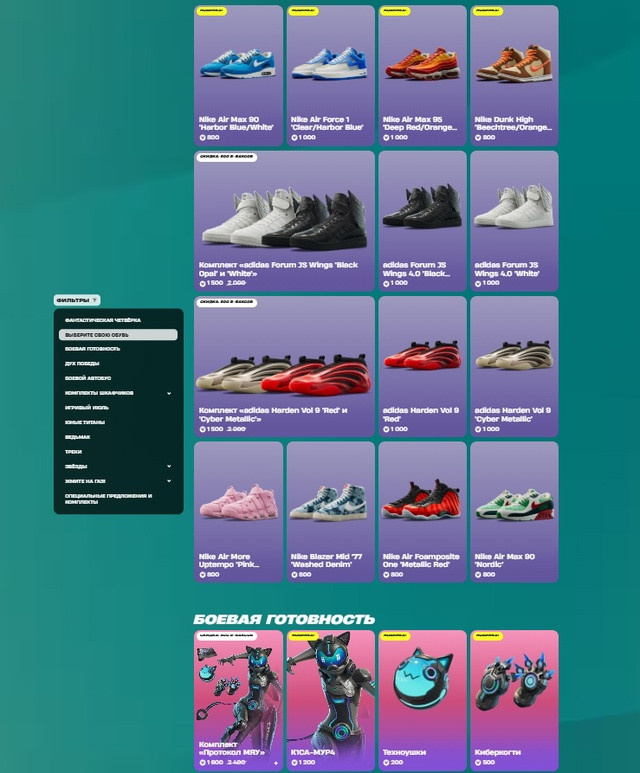Select filter Дух победы
The image size is (640, 773).
point(82,364)
